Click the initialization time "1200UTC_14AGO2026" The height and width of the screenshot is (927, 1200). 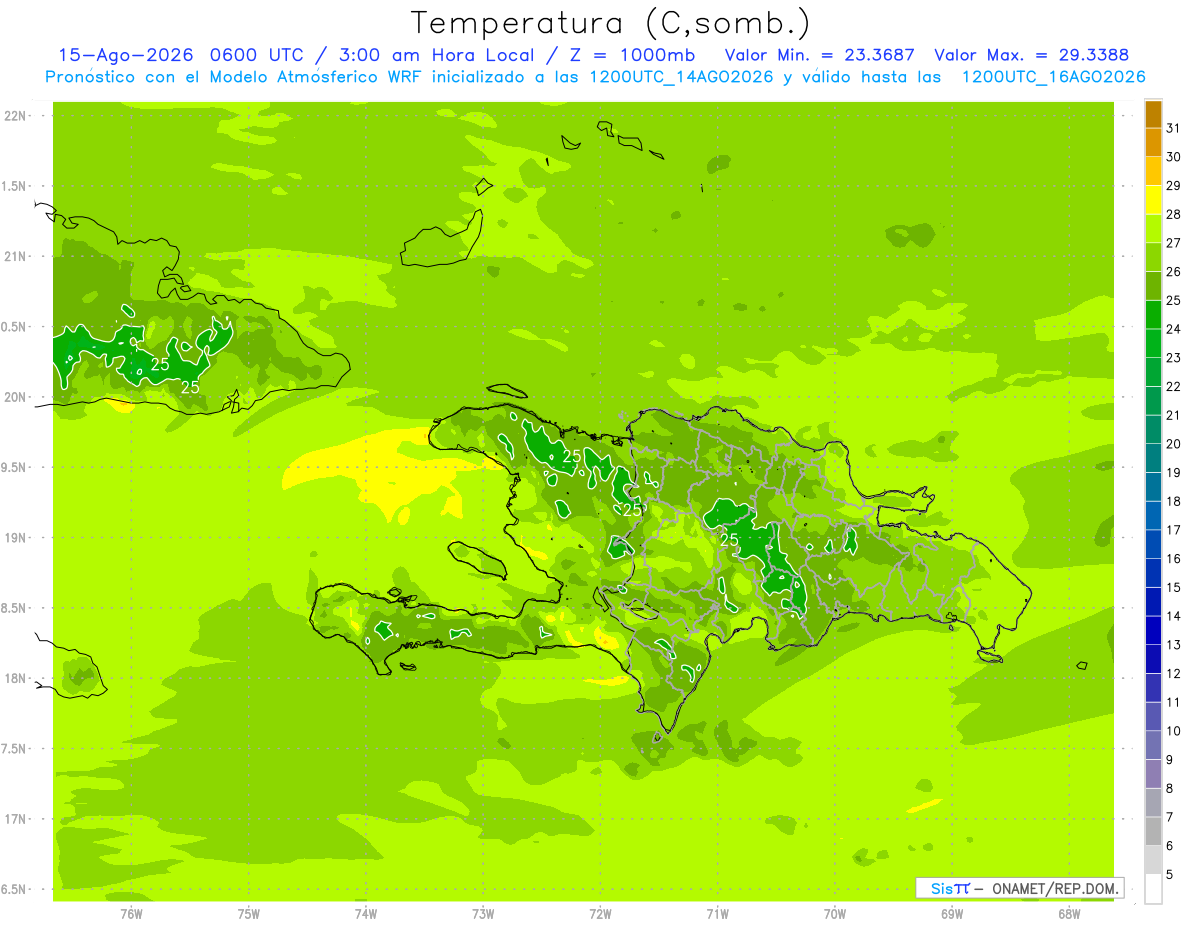[681, 77]
